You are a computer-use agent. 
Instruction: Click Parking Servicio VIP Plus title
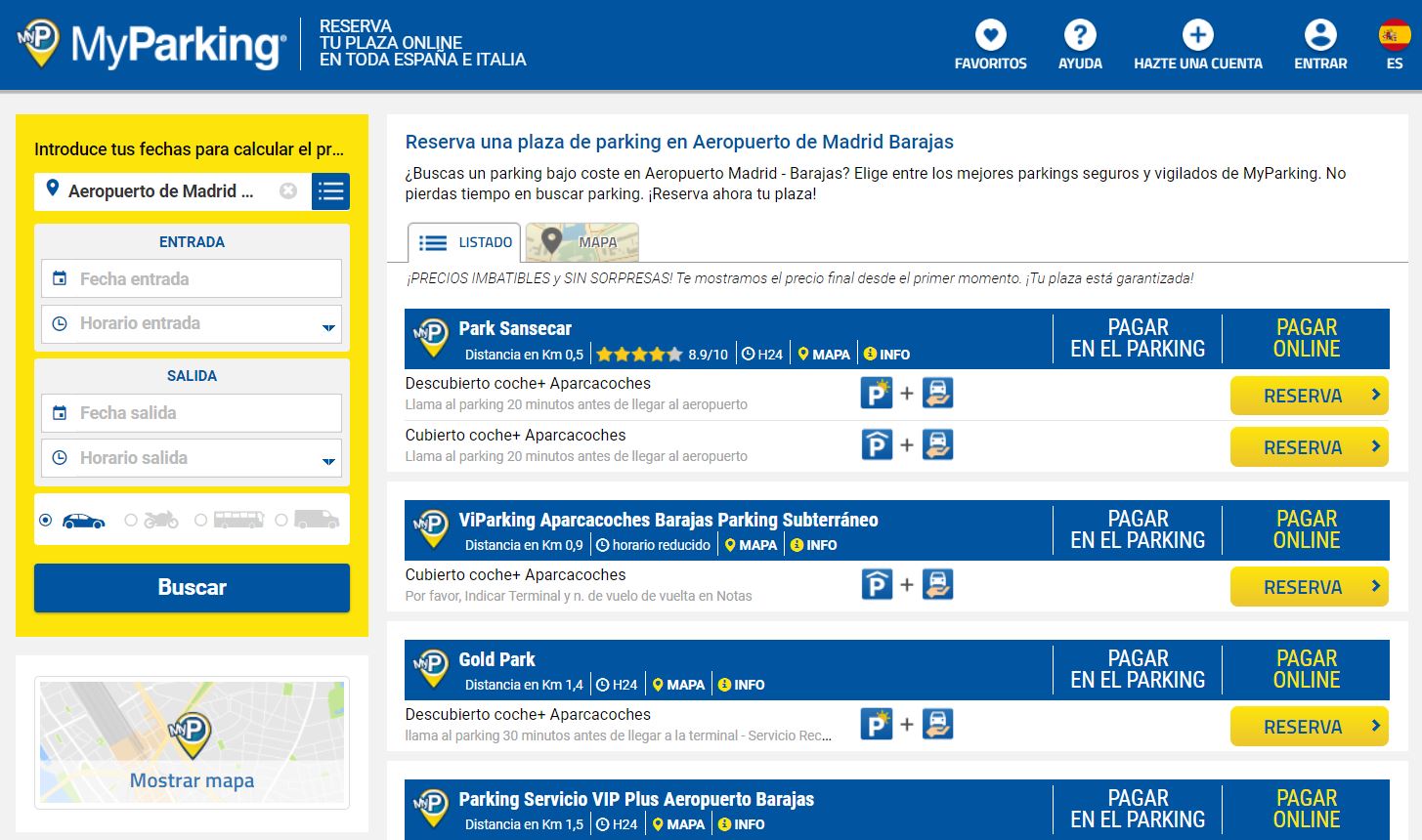click(636, 800)
